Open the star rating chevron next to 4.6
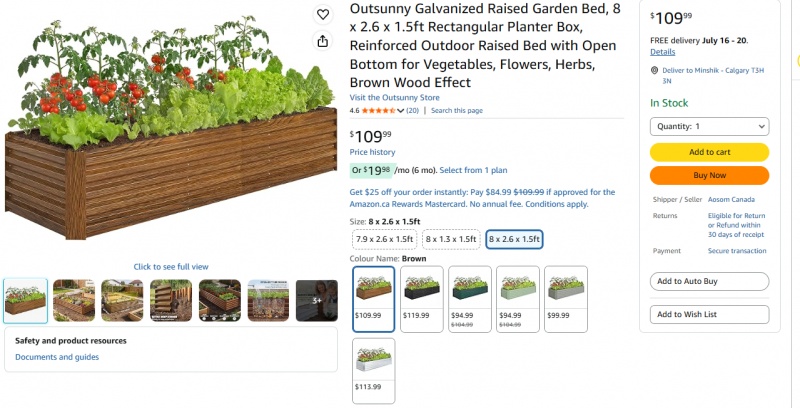This screenshot has height=408, width=800. click(401, 111)
